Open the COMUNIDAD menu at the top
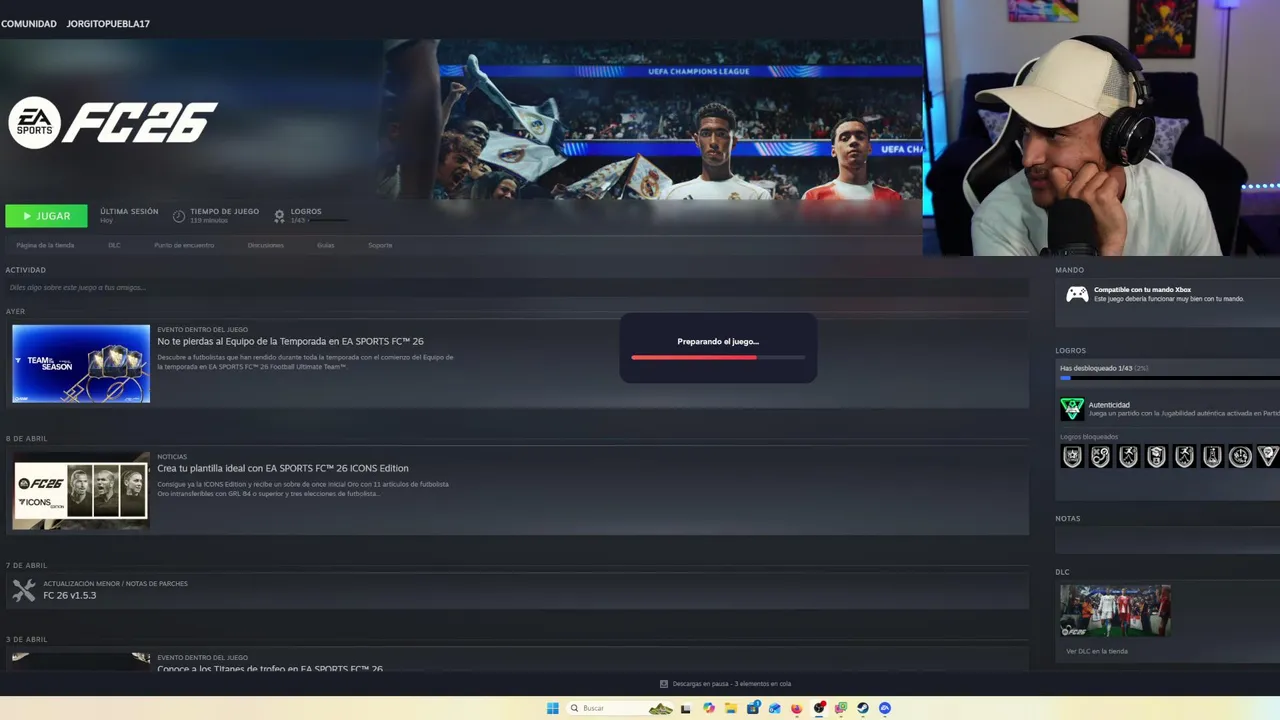The image size is (1280, 720). click(x=29, y=23)
